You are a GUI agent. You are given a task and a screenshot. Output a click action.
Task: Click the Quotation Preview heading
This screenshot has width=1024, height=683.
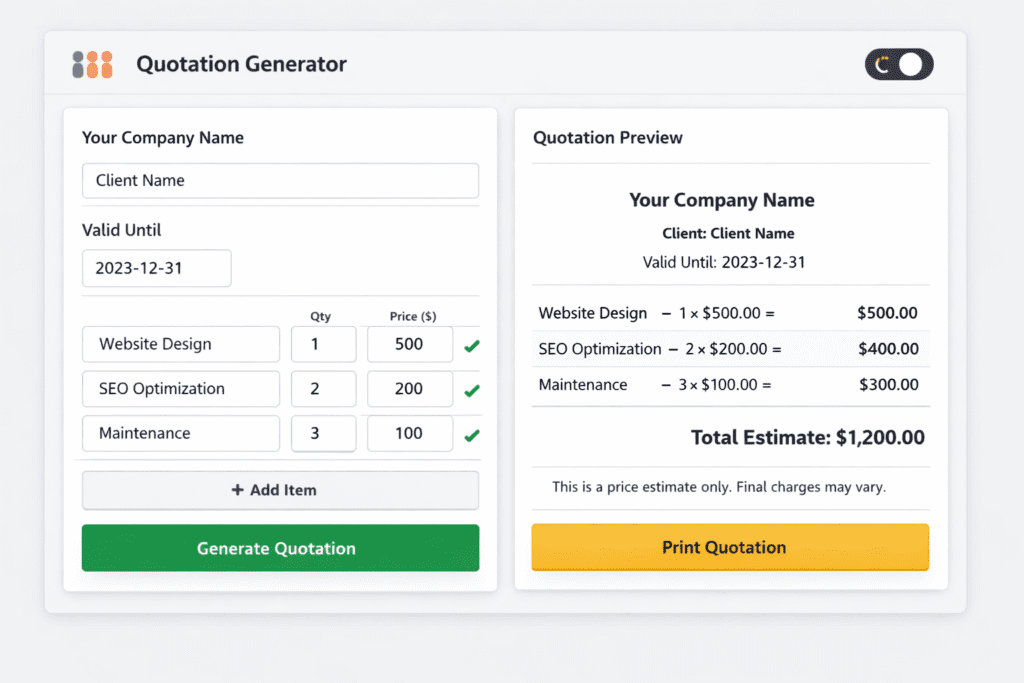(x=608, y=137)
